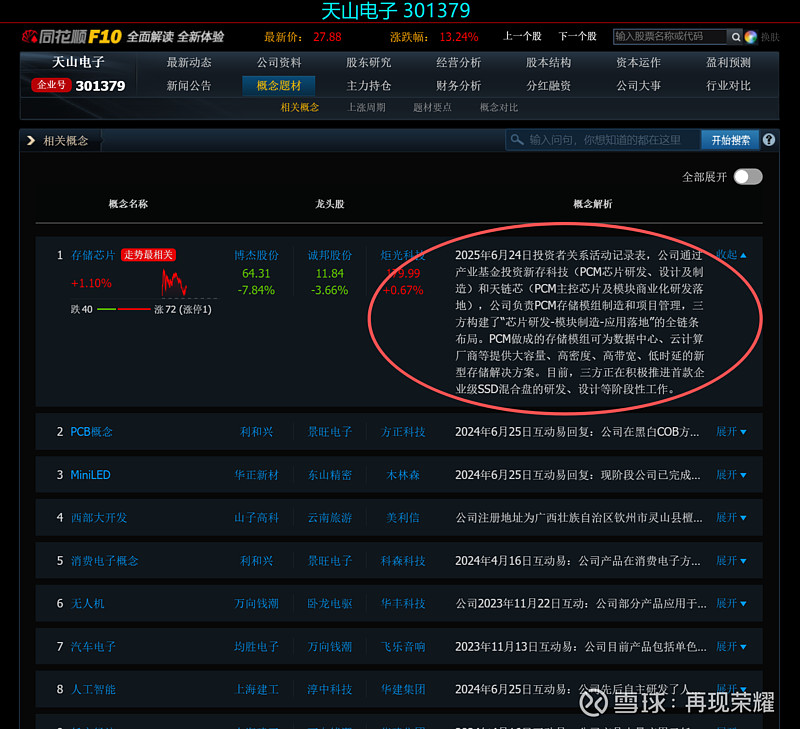The width and height of the screenshot is (800, 729).
Task: Expand the 无人机 row details
Action: [x=731, y=604]
